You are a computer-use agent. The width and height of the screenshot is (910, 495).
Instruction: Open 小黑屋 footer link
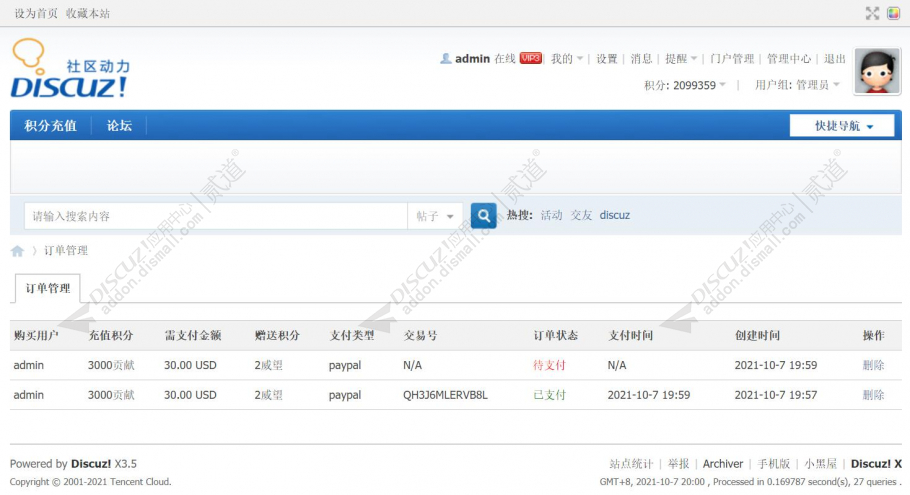821,464
